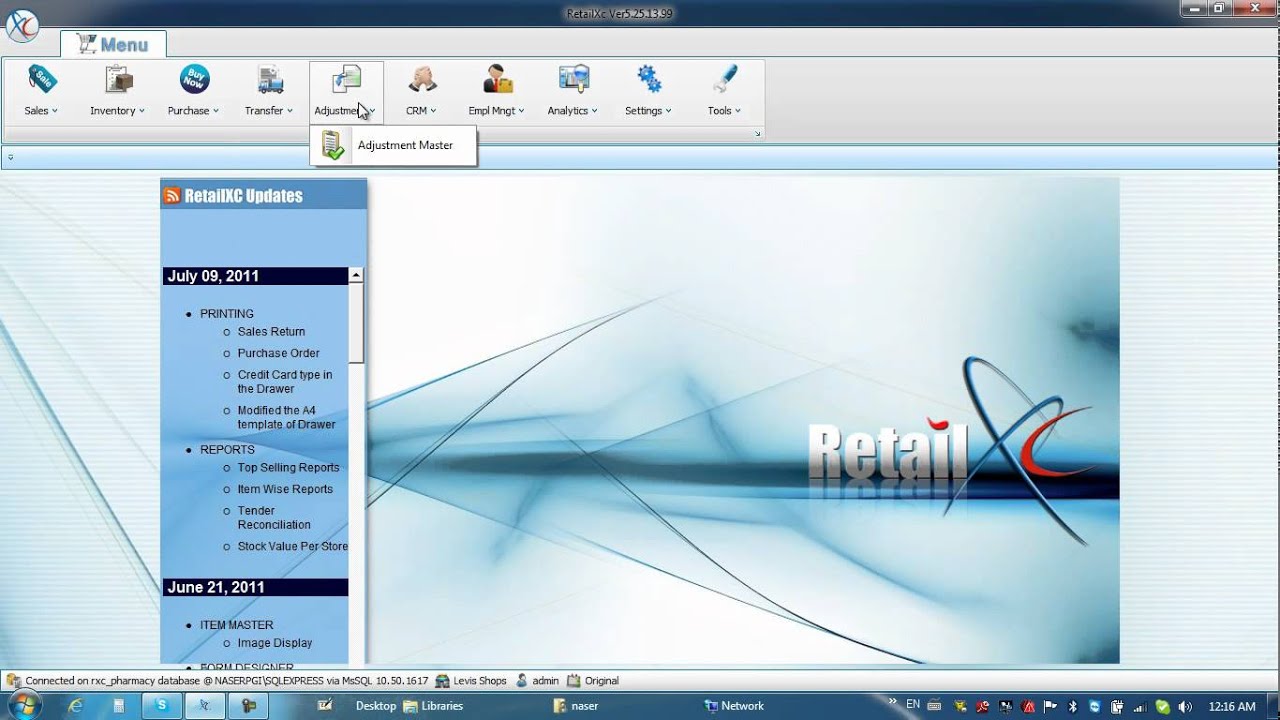
Task: Click the RetailXC Updates panel header
Action: tap(264, 195)
